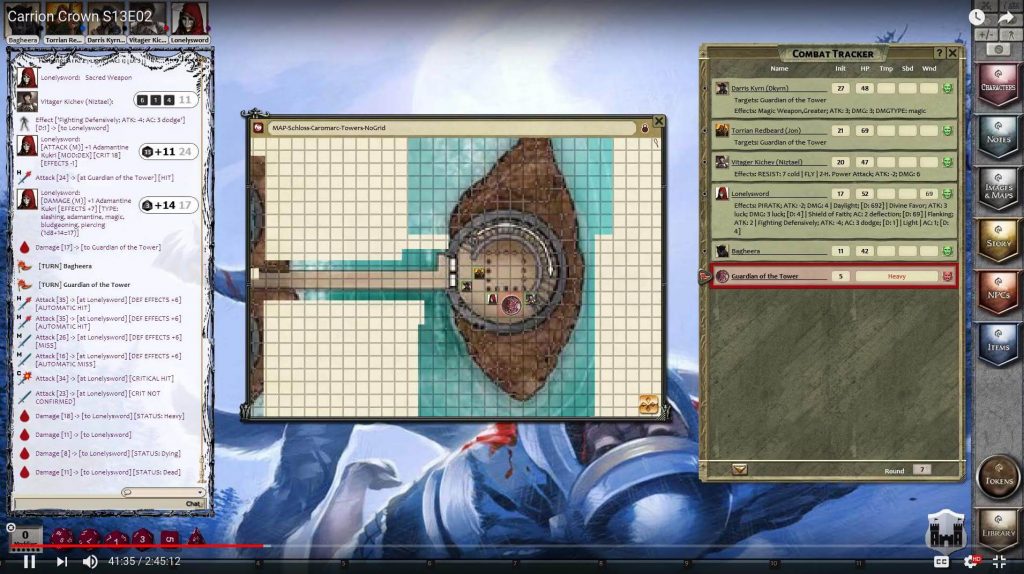Click the Round counter field 7
Viewport: 1024px width, 574px height.
921,470
